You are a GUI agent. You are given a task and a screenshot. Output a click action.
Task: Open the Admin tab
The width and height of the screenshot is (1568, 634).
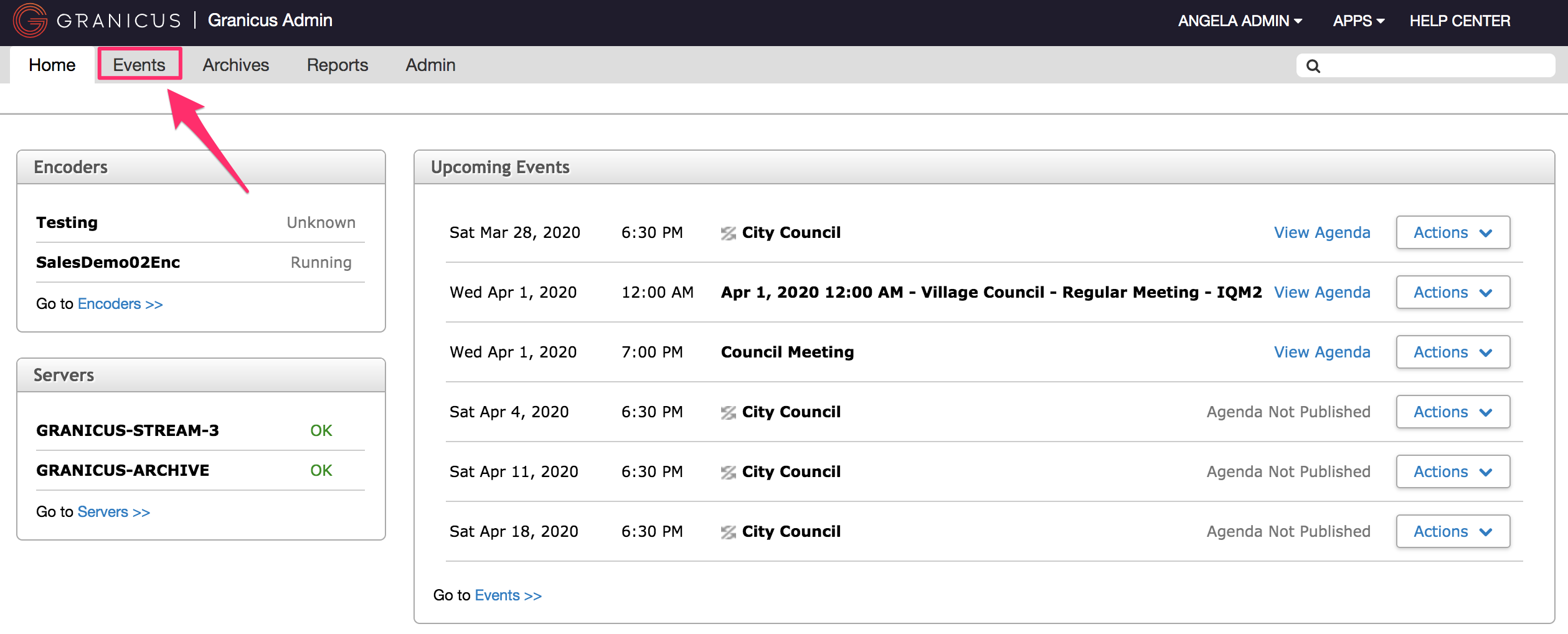click(430, 64)
